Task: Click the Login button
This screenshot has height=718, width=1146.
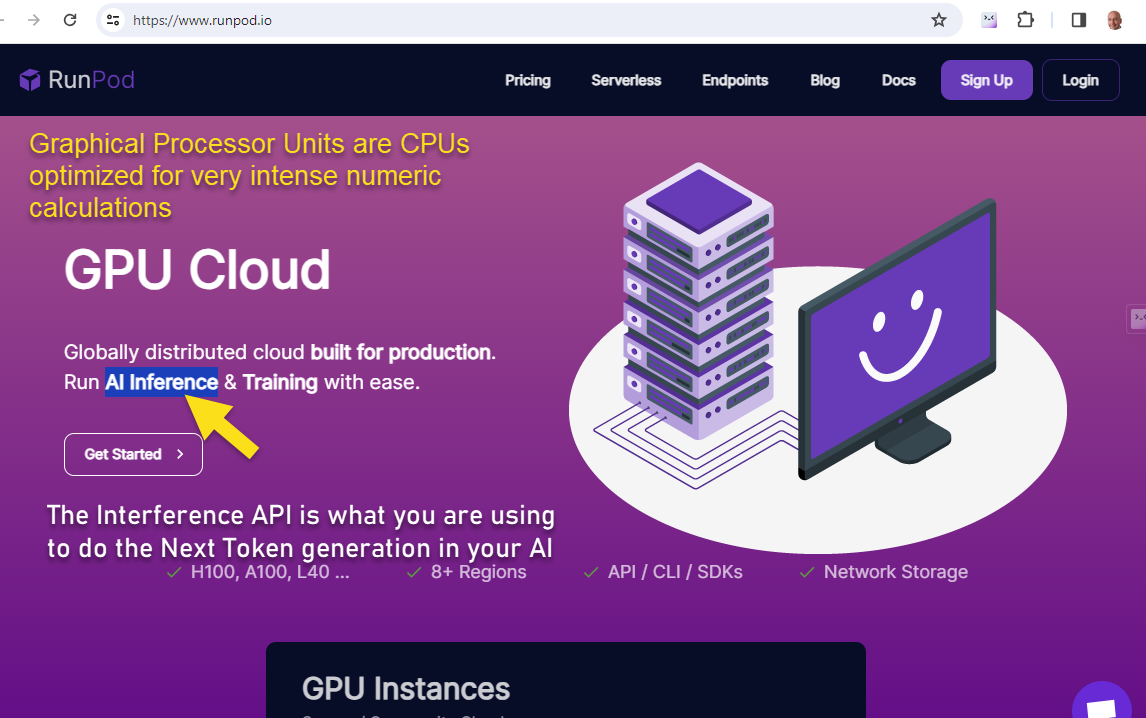Action: (1080, 80)
